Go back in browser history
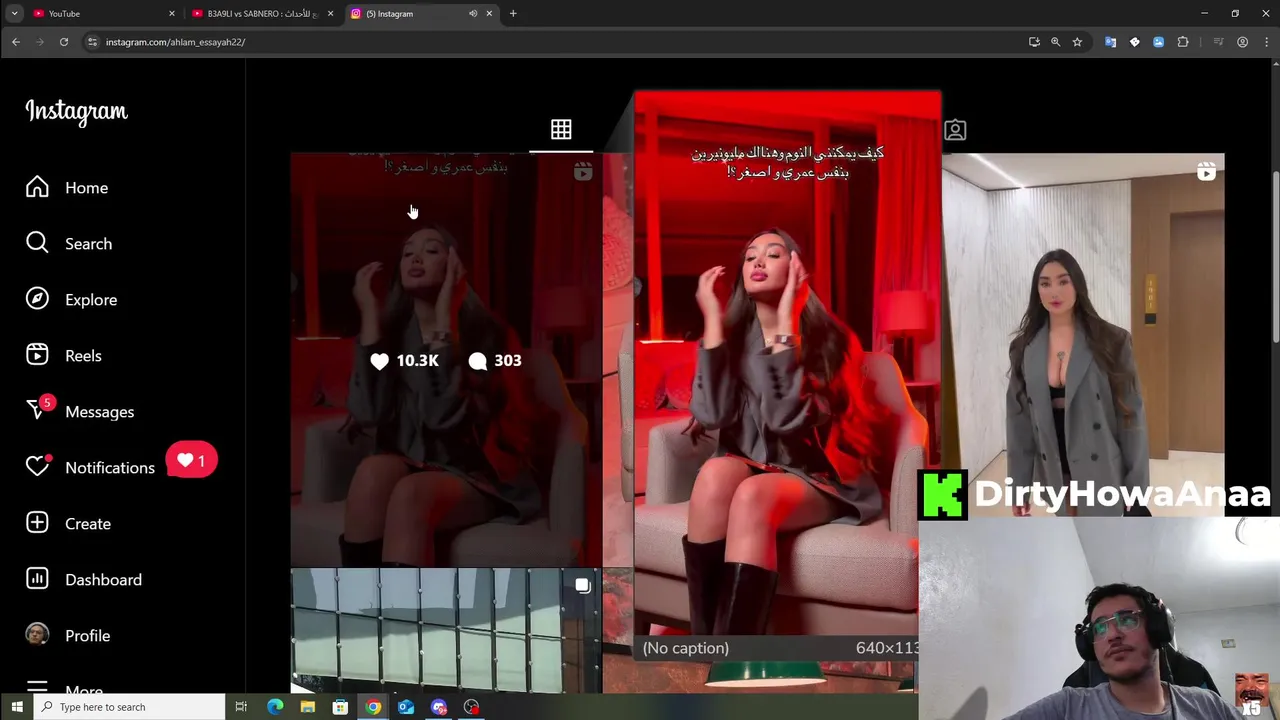 [16, 42]
